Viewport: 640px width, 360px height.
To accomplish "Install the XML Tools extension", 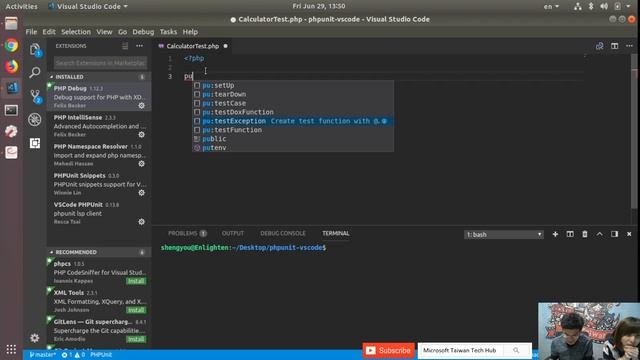I will coord(136,310).
